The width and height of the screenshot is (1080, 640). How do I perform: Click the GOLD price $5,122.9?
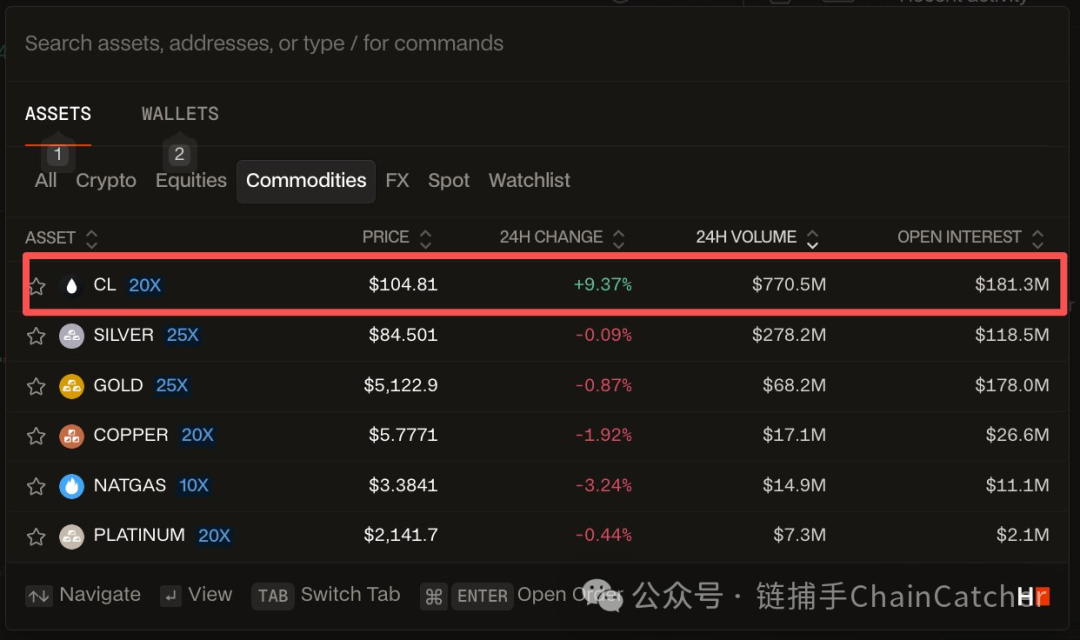tap(401, 385)
